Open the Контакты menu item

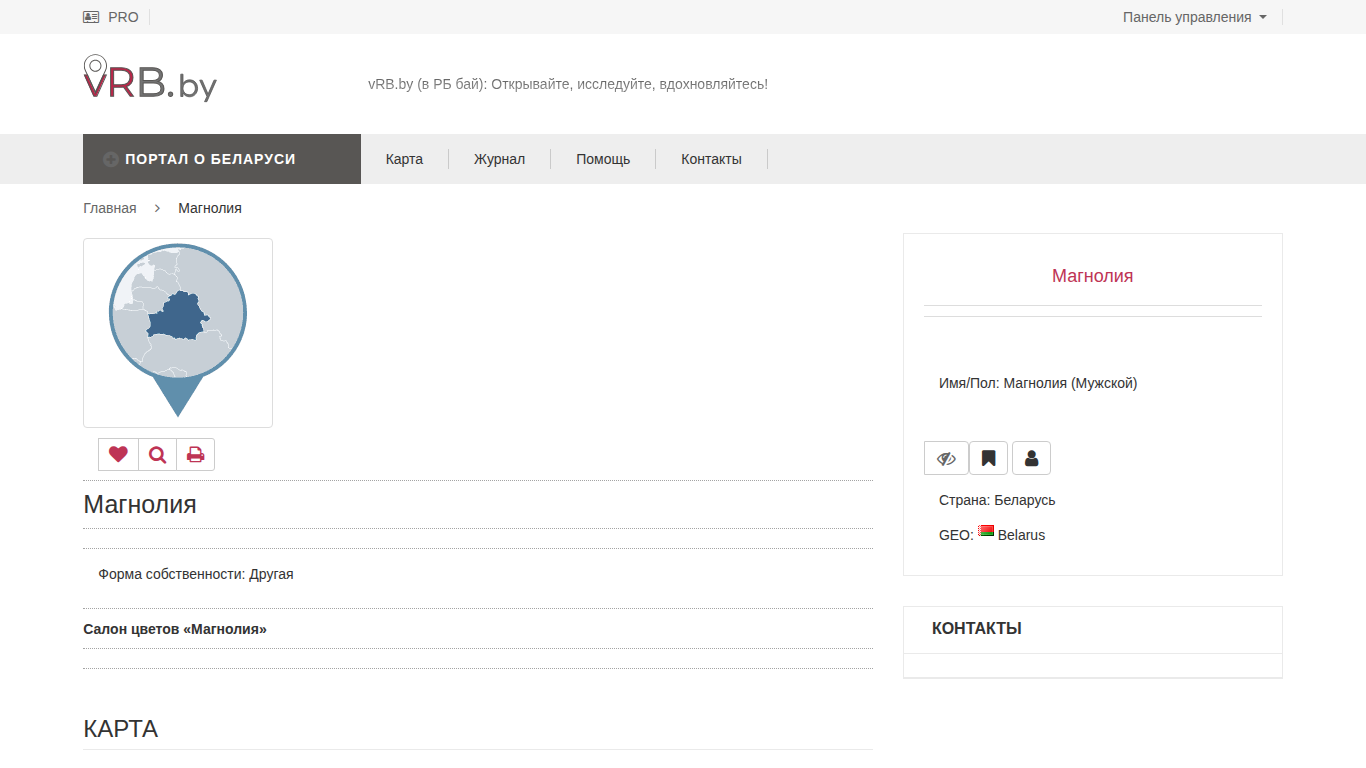coord(711,159)
